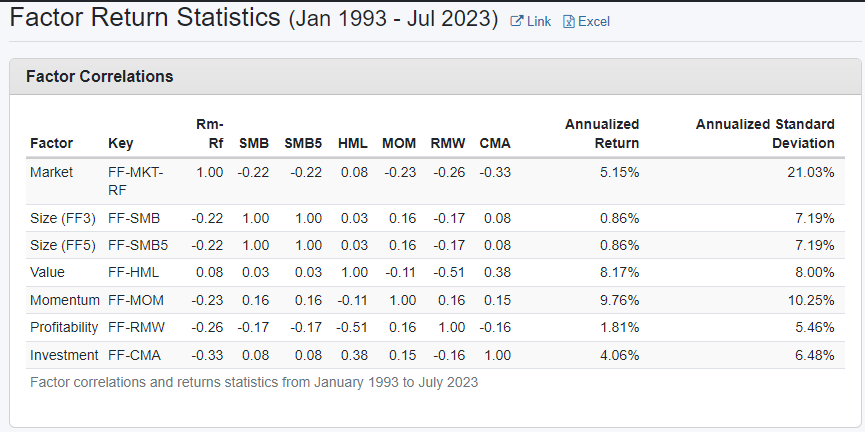The width and height of the screenshot is (865, 432).
Task: Click the Key column header
Action: point(120,143)
